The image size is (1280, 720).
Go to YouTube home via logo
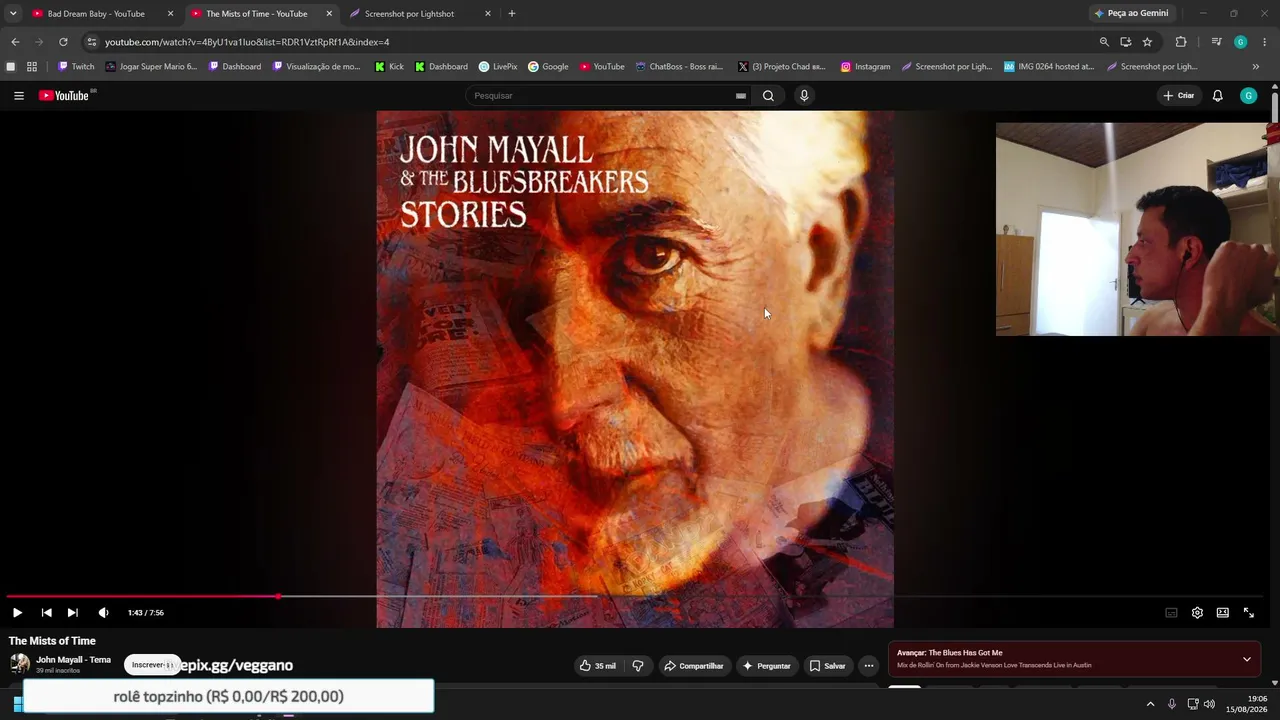tap(64, 96)
